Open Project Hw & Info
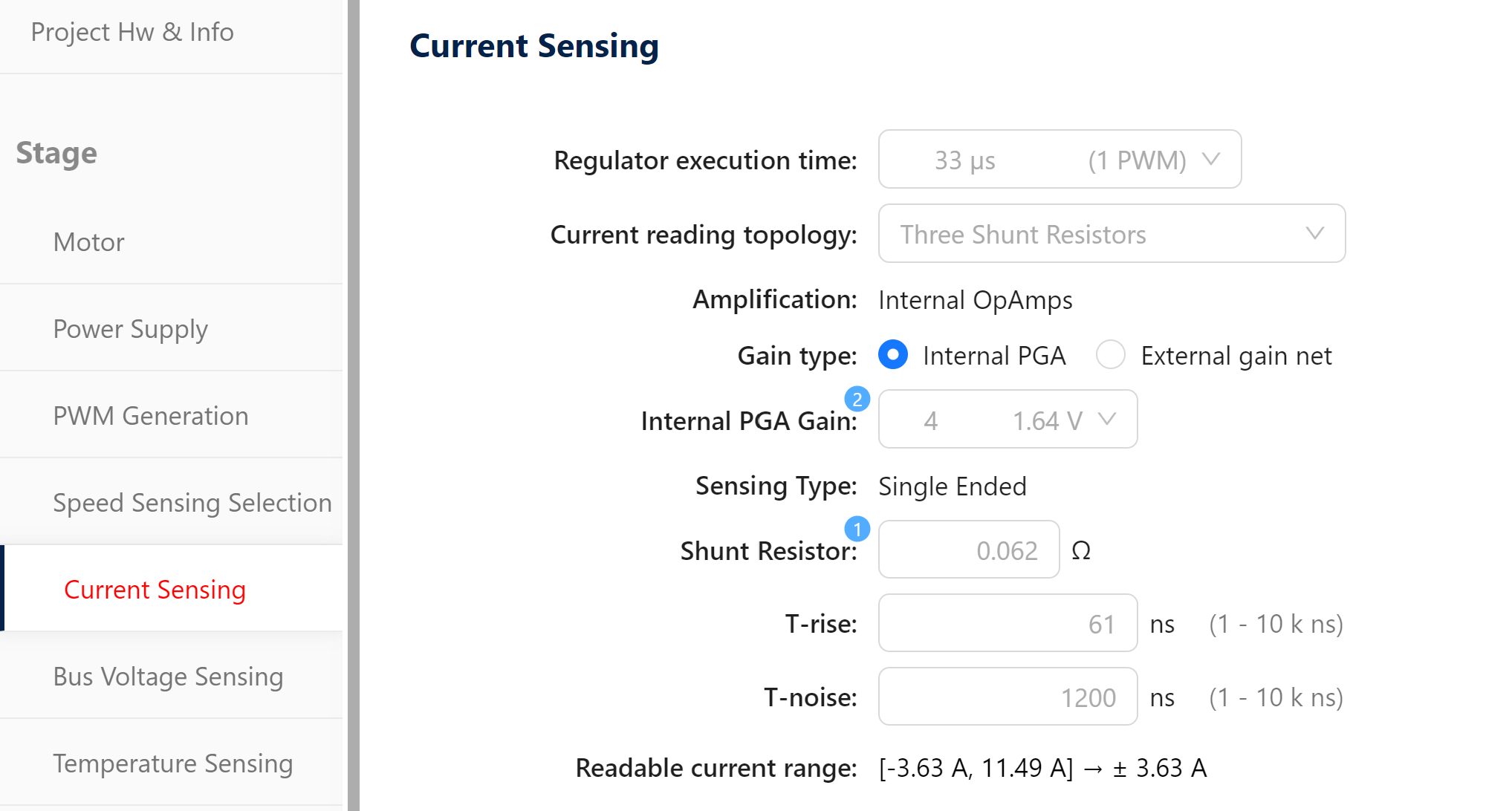The width and height of the screenshot is (1512, 811). tap(132, 32)
